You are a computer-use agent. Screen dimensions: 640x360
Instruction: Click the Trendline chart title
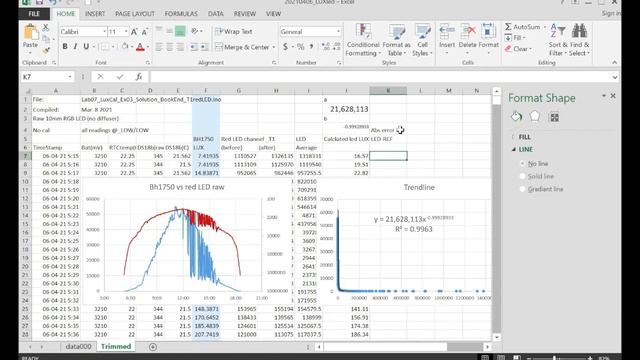[419, 187]
